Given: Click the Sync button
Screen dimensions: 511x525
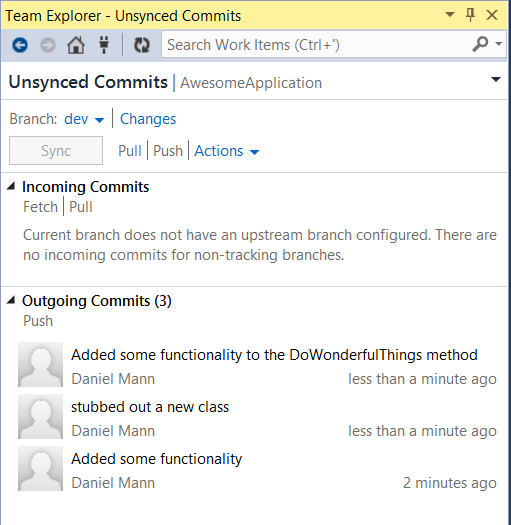Looking at the screenshot, I should [56, 150].
